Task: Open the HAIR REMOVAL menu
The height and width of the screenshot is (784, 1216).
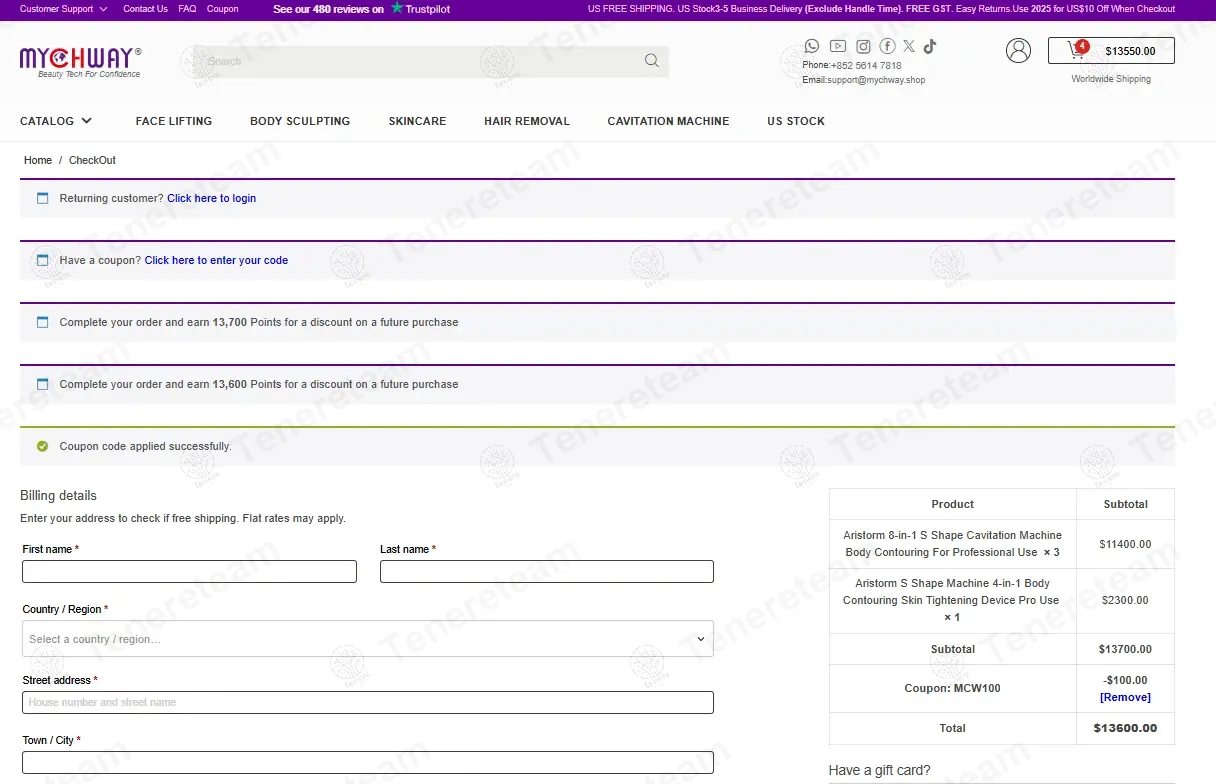Action: click(527, 121)
